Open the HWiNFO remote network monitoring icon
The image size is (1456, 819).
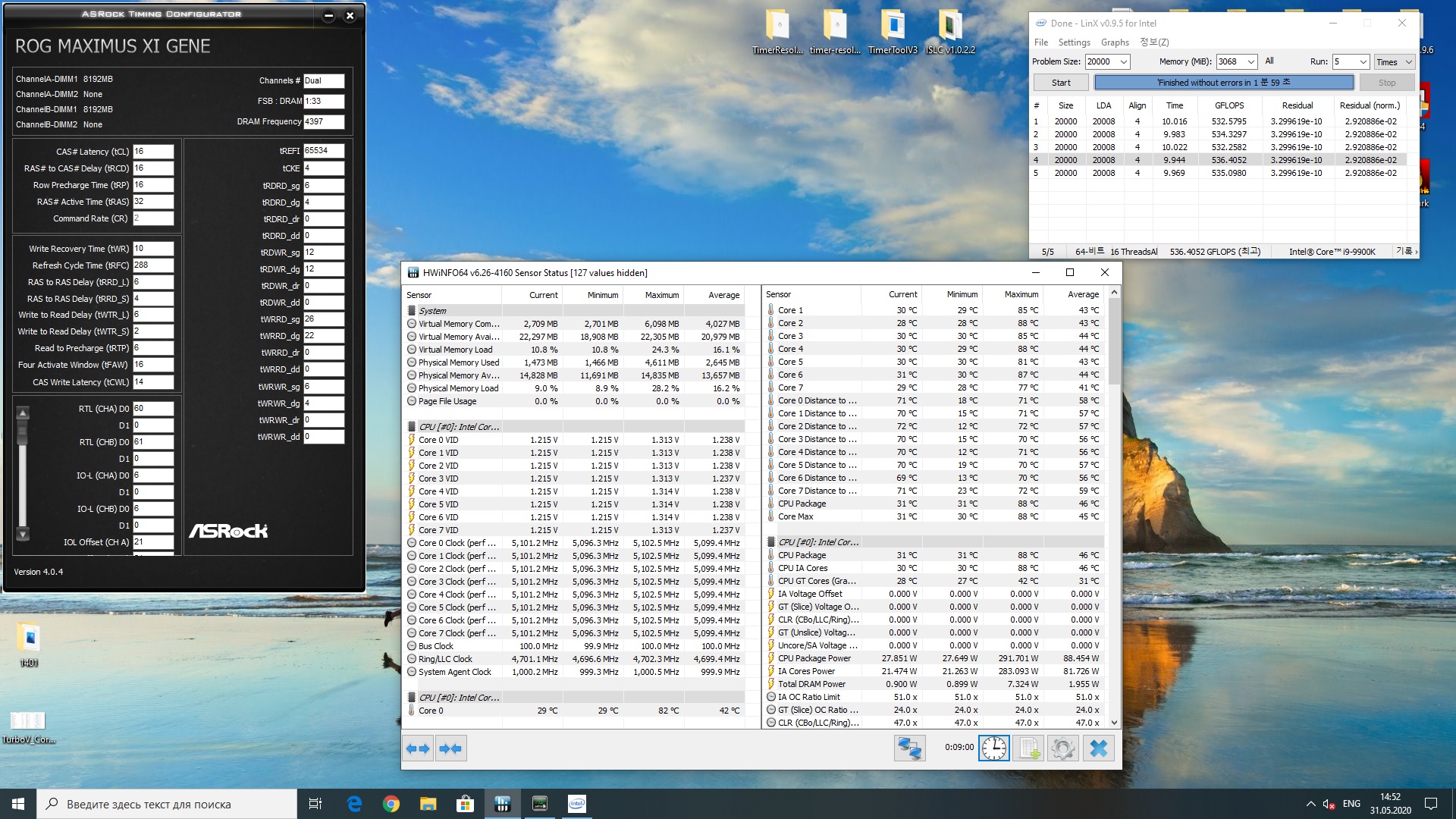(909, 748)
